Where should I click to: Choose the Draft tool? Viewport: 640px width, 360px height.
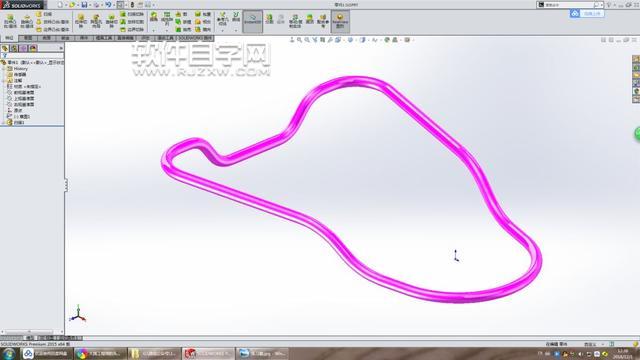[x=183, y=22]
